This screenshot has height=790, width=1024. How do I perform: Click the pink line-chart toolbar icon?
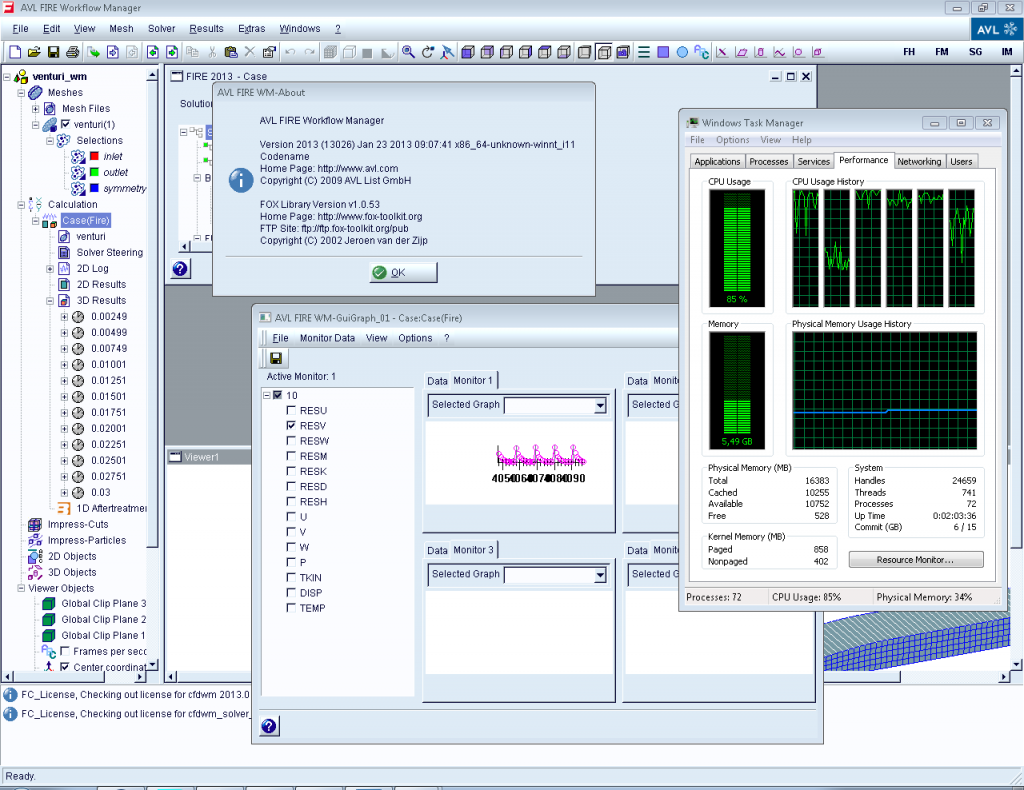tap(779, 52)
